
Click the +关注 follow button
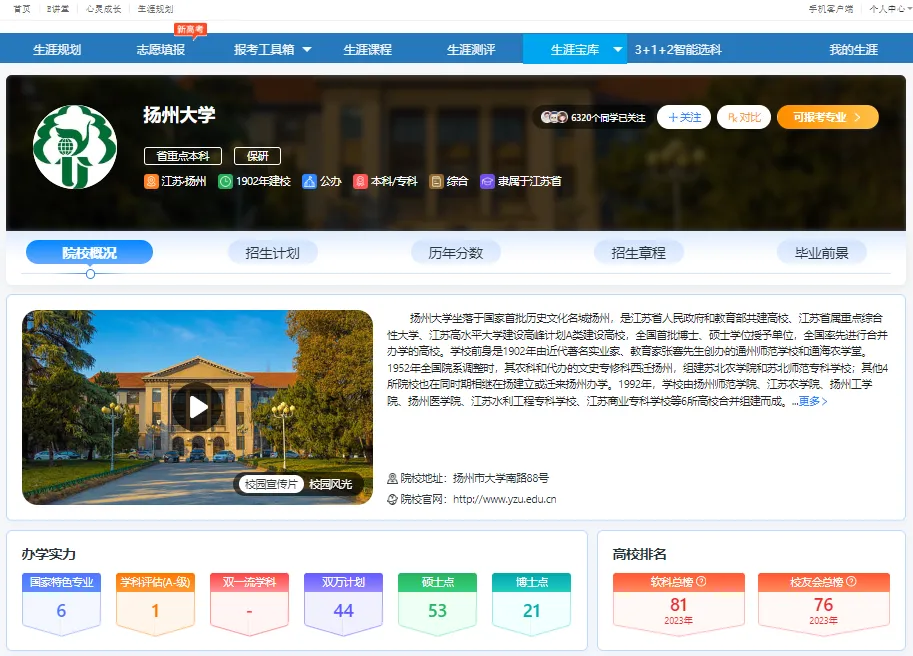tap(684, 117)
